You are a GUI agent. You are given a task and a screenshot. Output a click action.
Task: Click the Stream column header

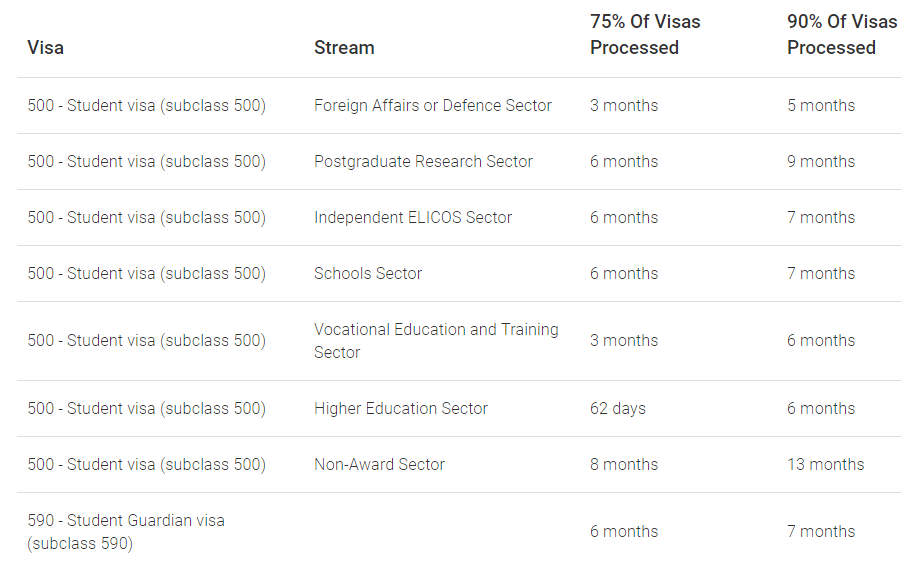(x=344, y=47)
